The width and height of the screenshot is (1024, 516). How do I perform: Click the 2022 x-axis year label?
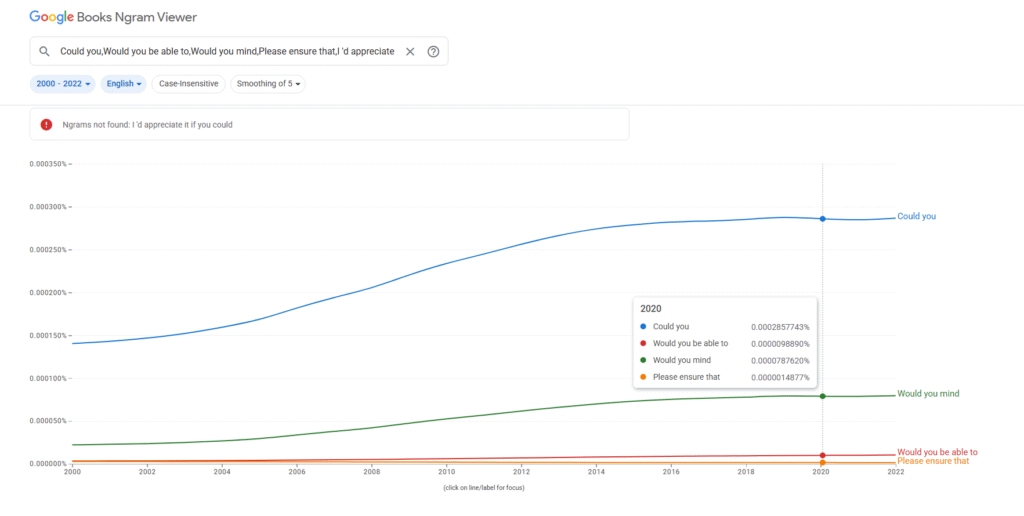pos(896,471)
